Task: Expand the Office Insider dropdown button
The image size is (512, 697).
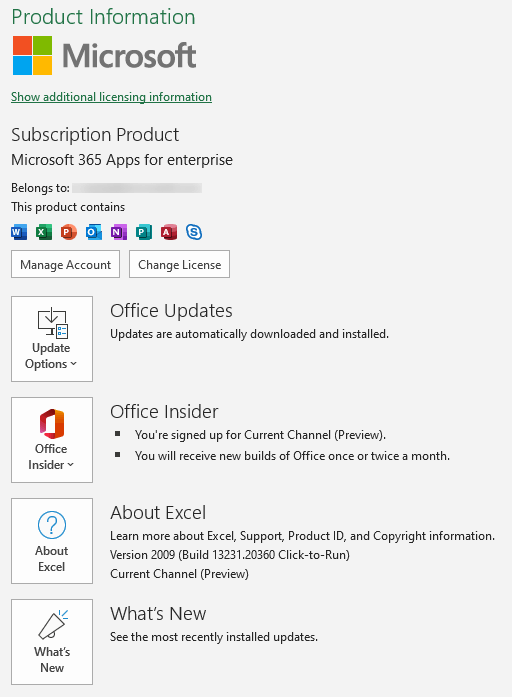Action: click(52, 440)
